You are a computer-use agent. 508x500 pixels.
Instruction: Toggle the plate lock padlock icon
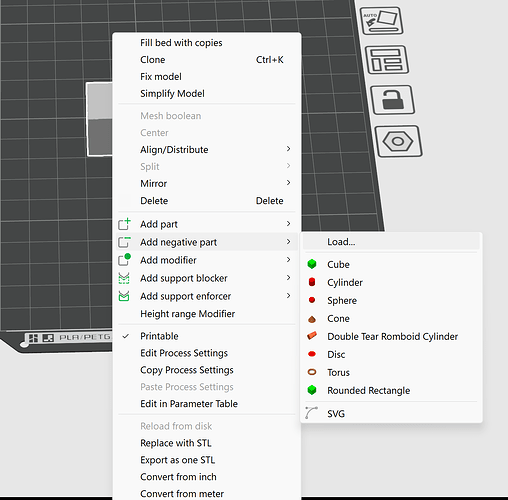coord(393,100)
